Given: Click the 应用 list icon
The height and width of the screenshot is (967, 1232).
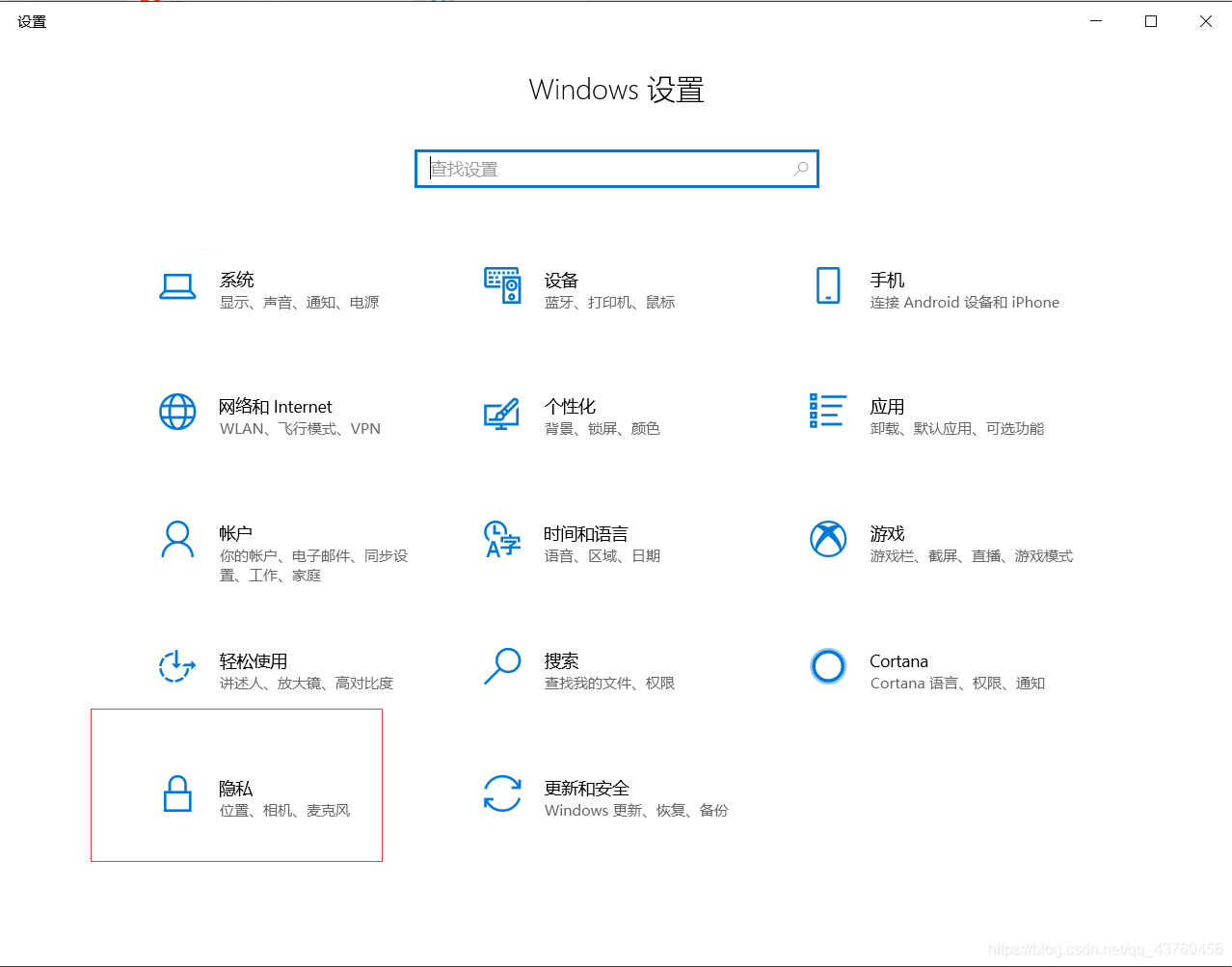Looking at the screenshot, I should click(828, 411).
